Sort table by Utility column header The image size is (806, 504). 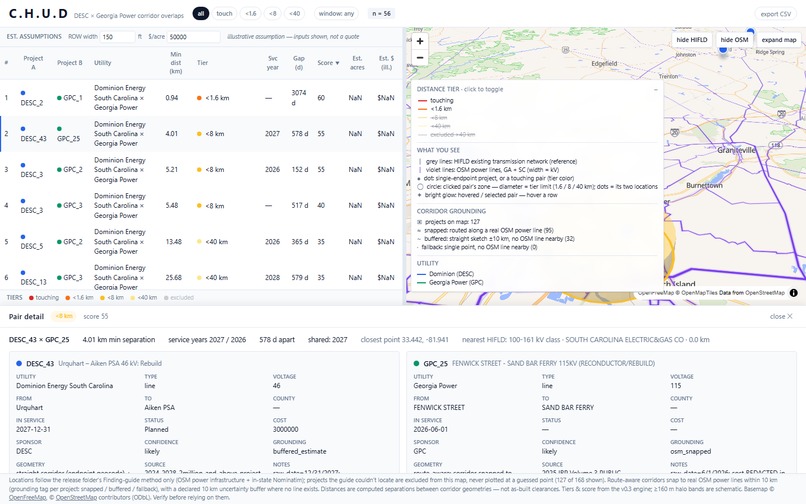(x=102, y=63)
